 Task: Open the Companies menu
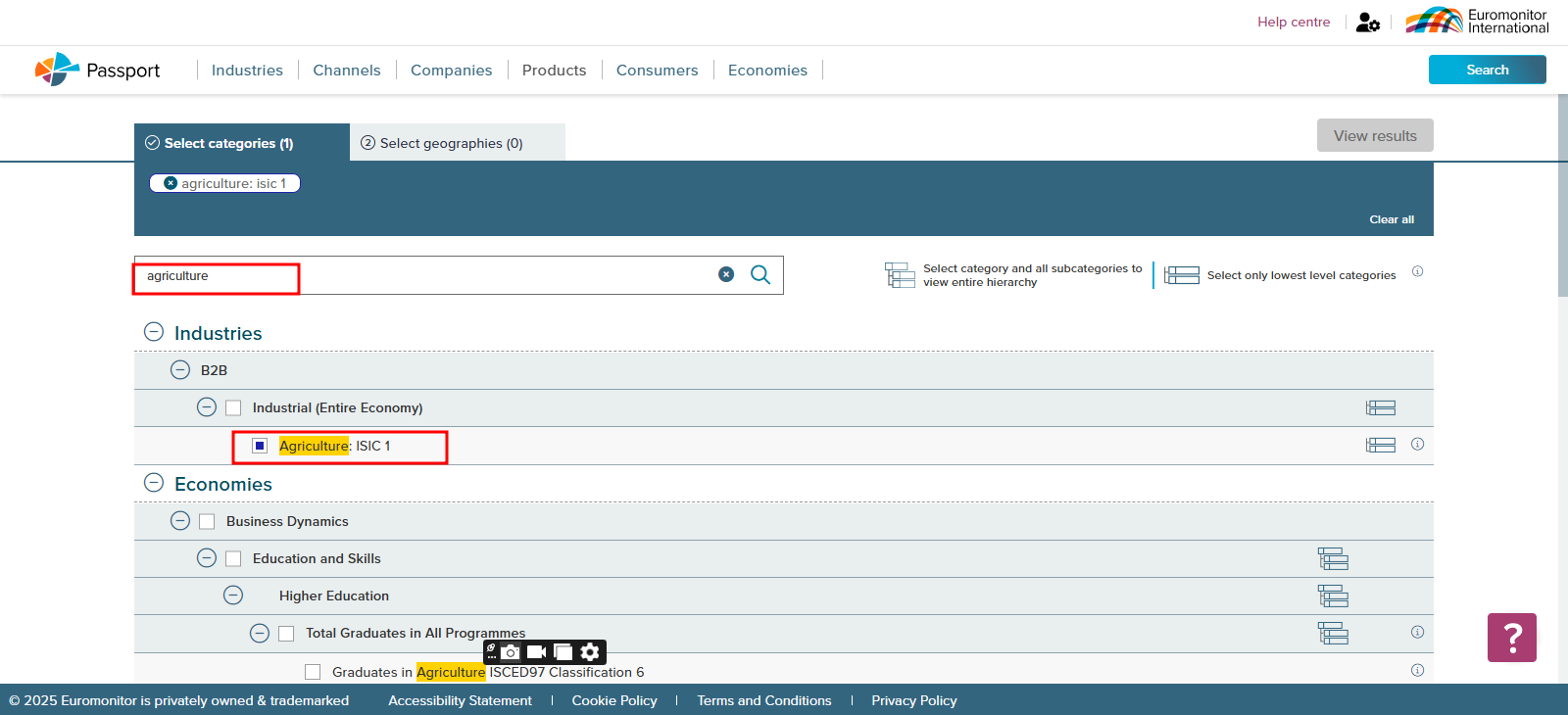451,71
